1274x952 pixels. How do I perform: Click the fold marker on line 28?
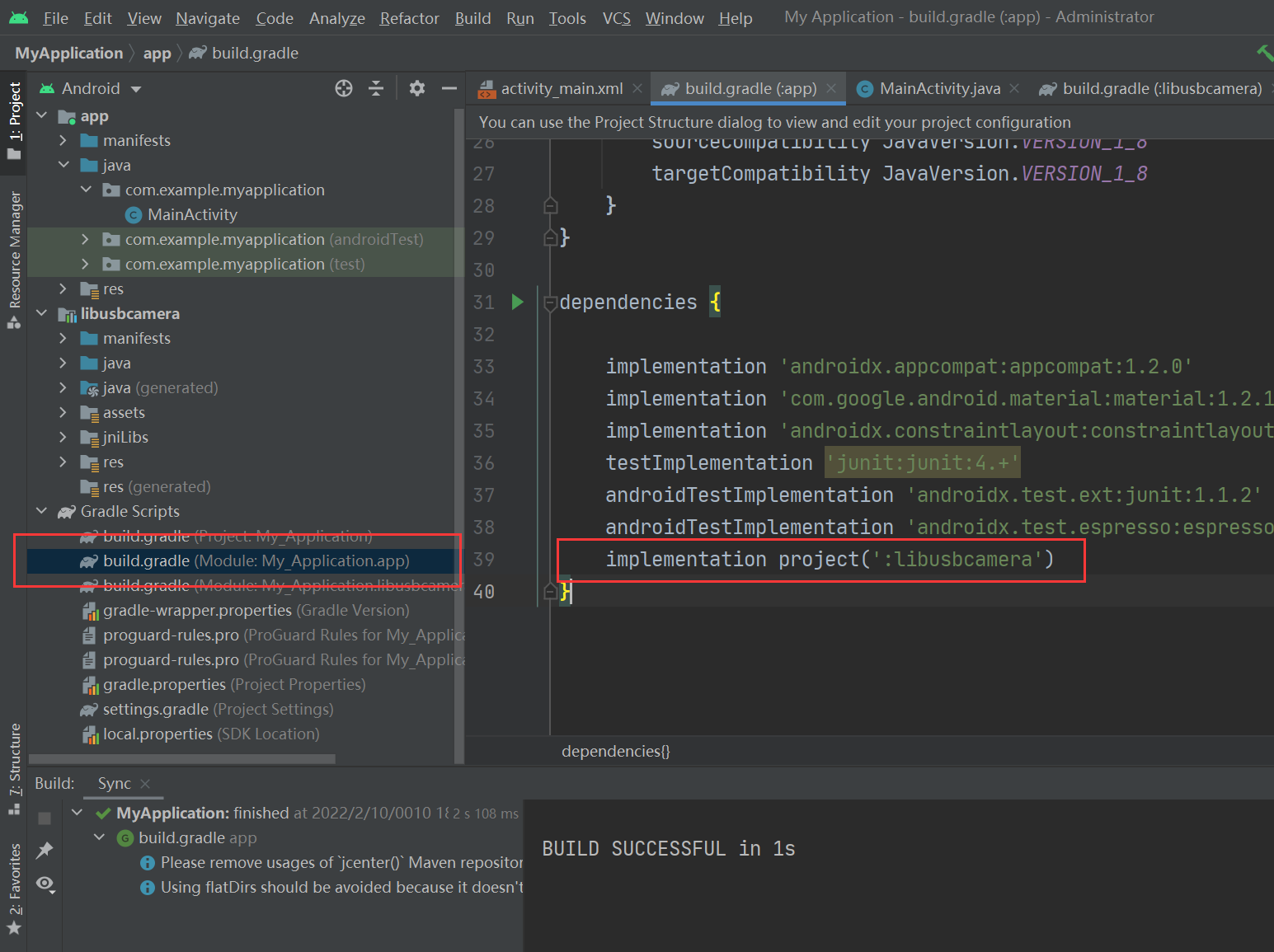[551, 205]
